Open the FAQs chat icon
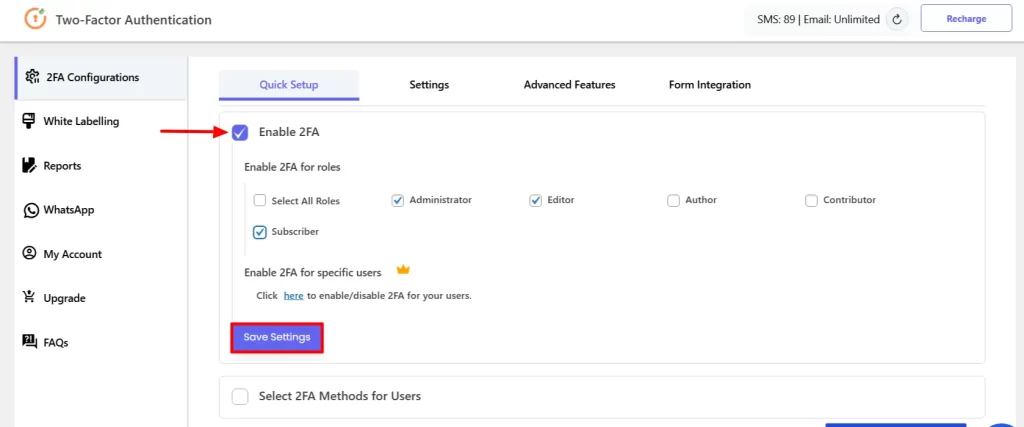The image size is (1024, 427). click(29, 341)
